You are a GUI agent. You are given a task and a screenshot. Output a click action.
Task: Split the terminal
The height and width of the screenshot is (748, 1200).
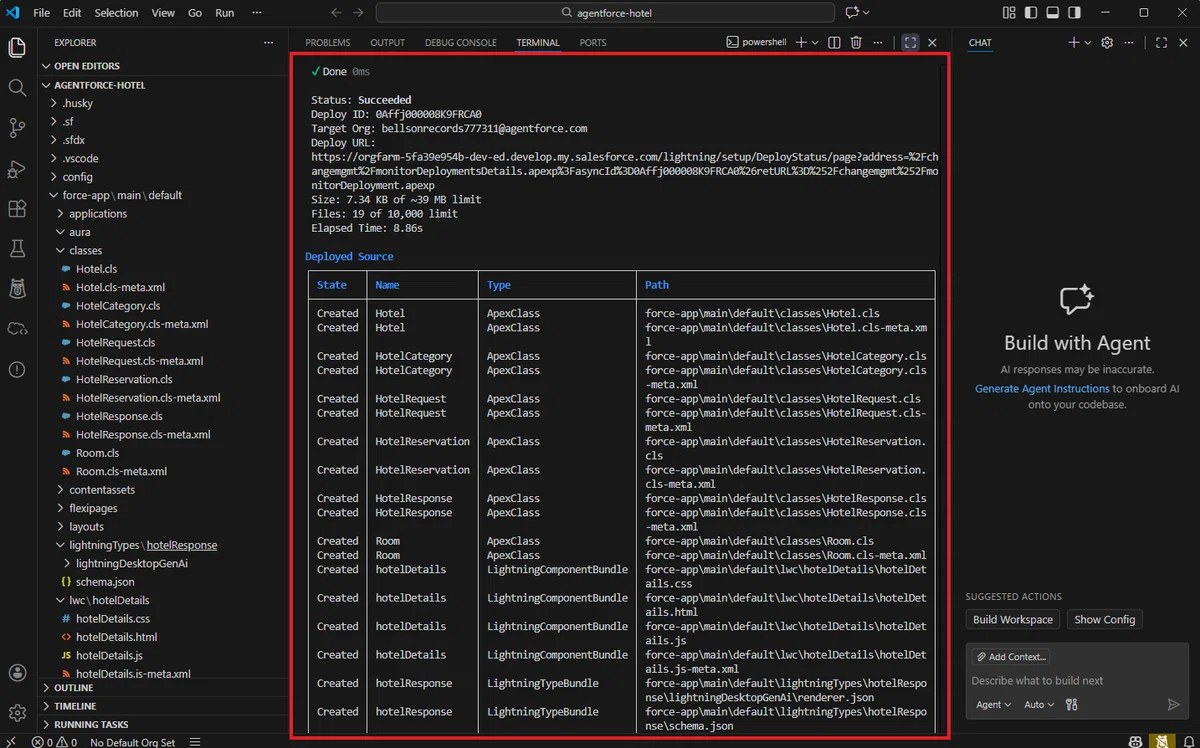[834, 42]
